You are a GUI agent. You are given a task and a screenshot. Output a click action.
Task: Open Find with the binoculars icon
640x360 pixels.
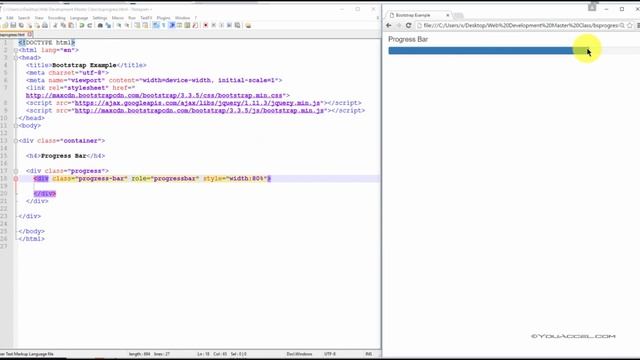[x=100, y=25]
